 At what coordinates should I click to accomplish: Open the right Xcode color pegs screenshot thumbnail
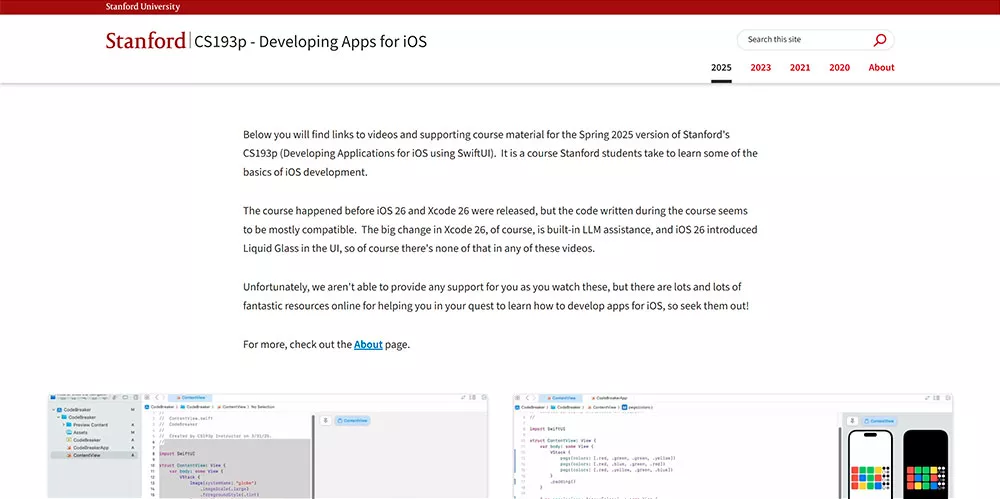point(733,446)
